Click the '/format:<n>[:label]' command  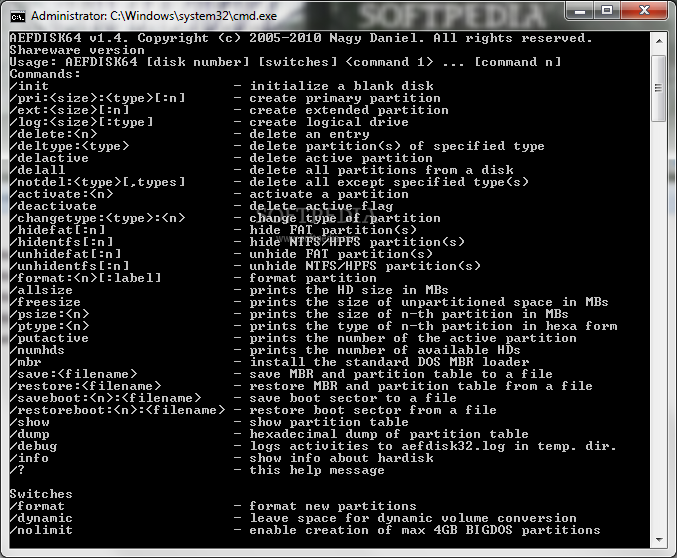click(85, 278)
